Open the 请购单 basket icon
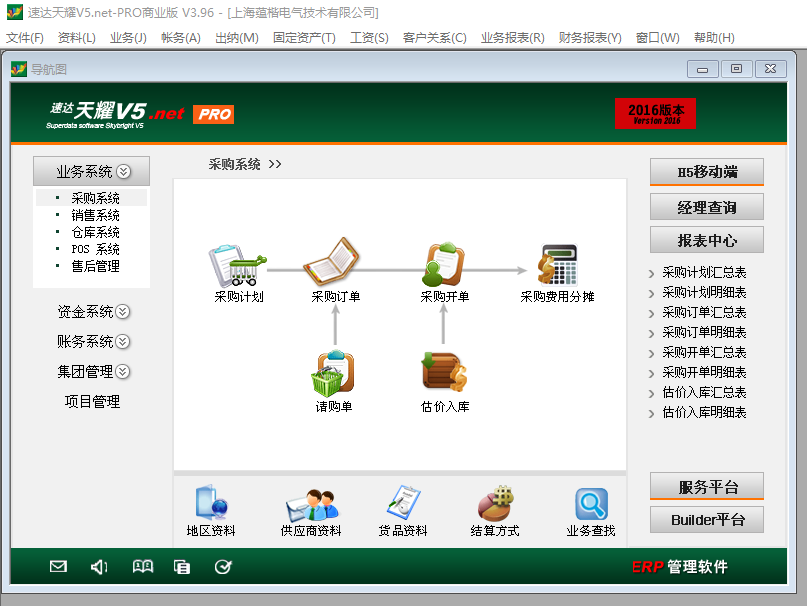This screenshot has height=606, width=807. tap(332, 373)
